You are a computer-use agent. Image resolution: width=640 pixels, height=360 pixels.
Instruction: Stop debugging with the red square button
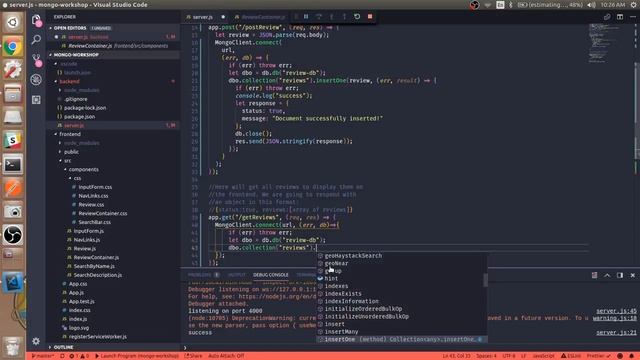coord(370,17)
